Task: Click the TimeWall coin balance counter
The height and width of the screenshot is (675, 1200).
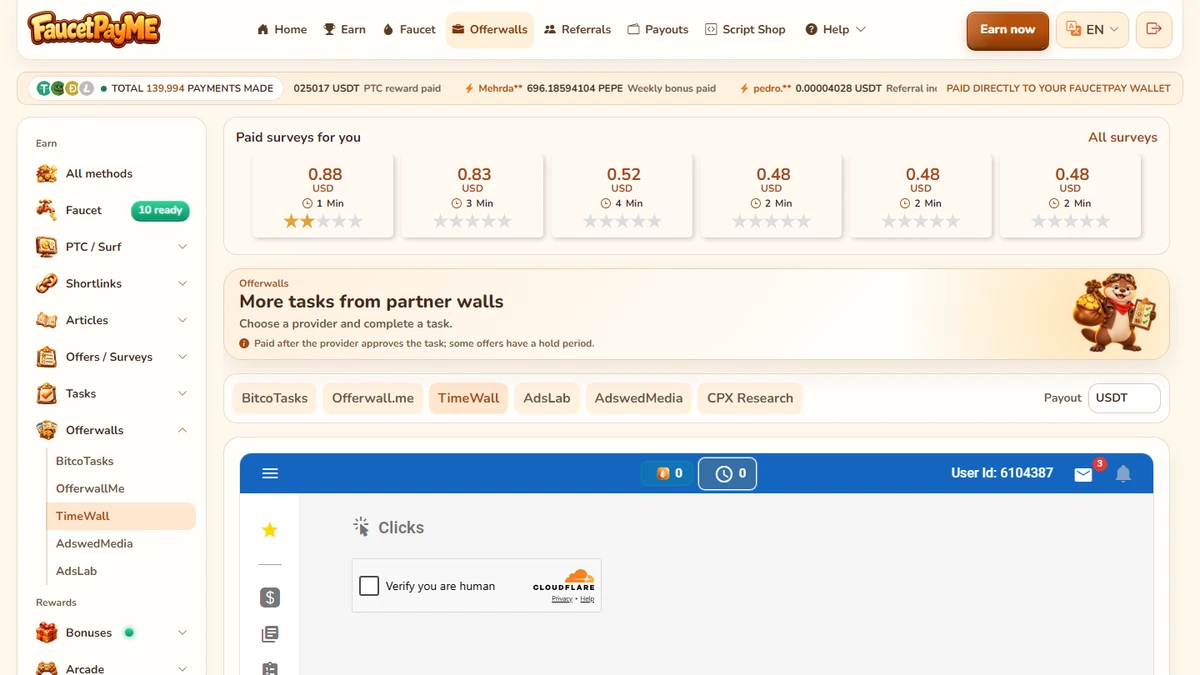Action: [x=667, y=473]
